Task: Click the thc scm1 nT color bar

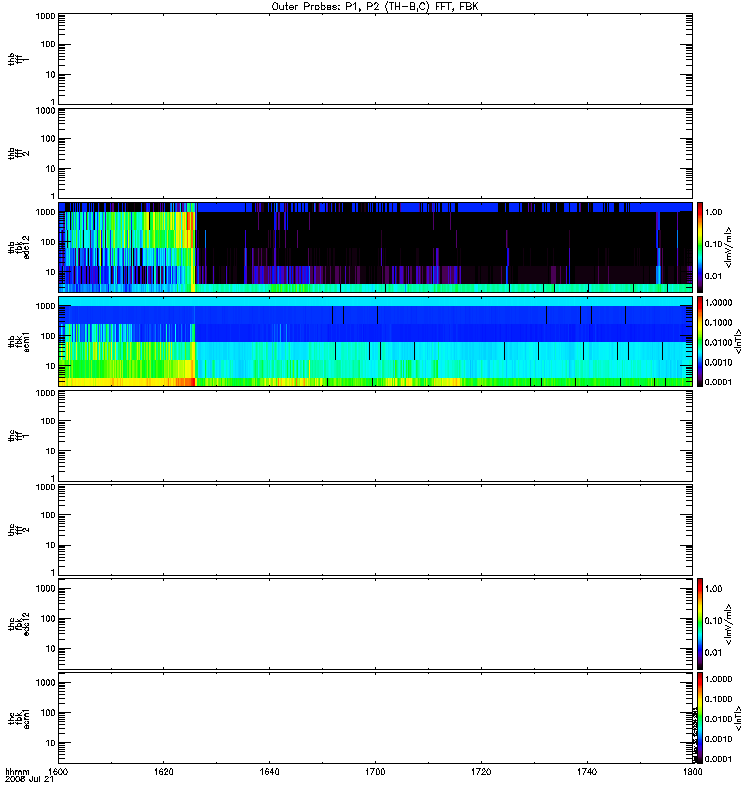Action: tap(700, 718)
